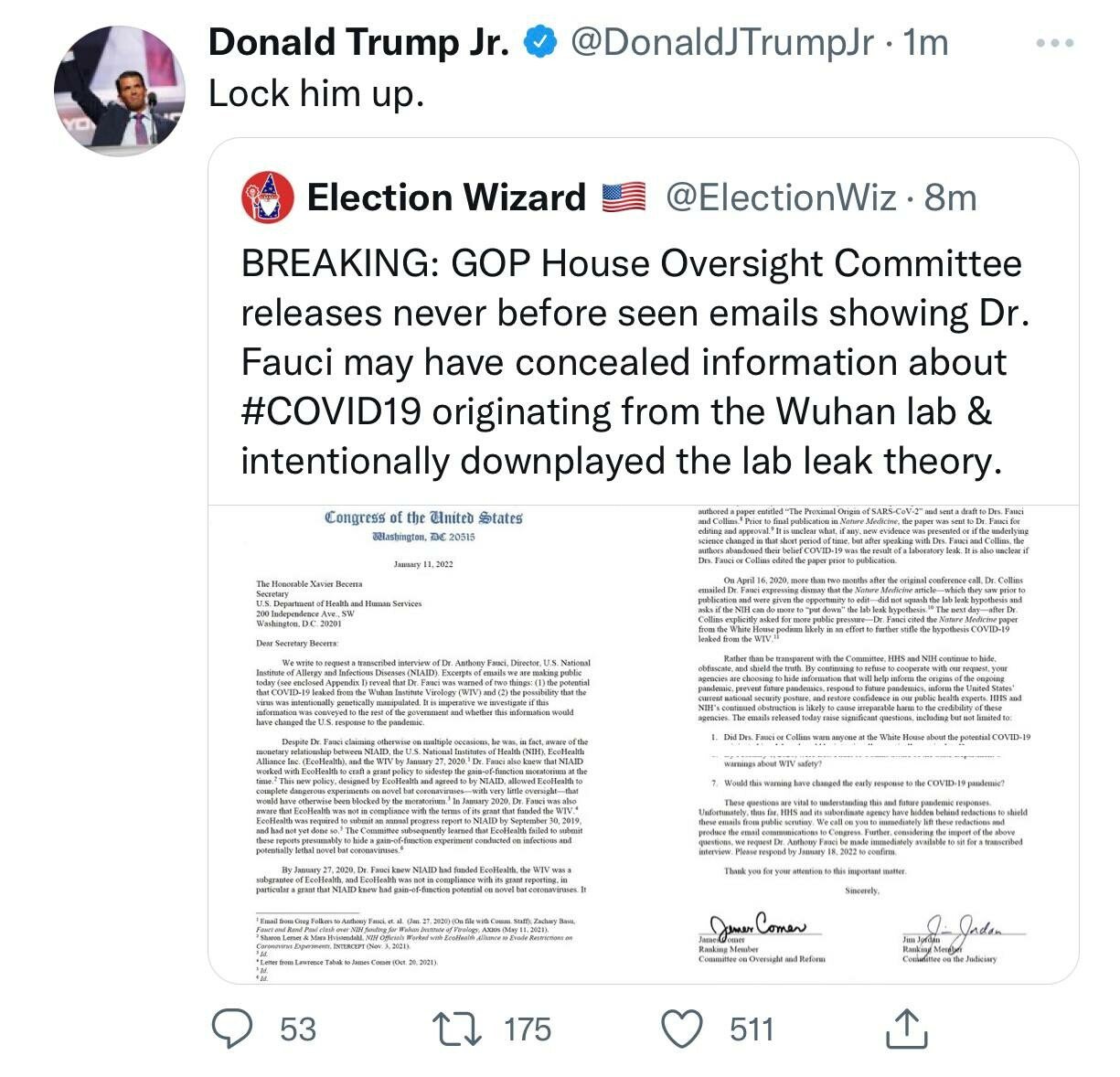
Task: Click the Election Wizard account name
Action: 446,197
